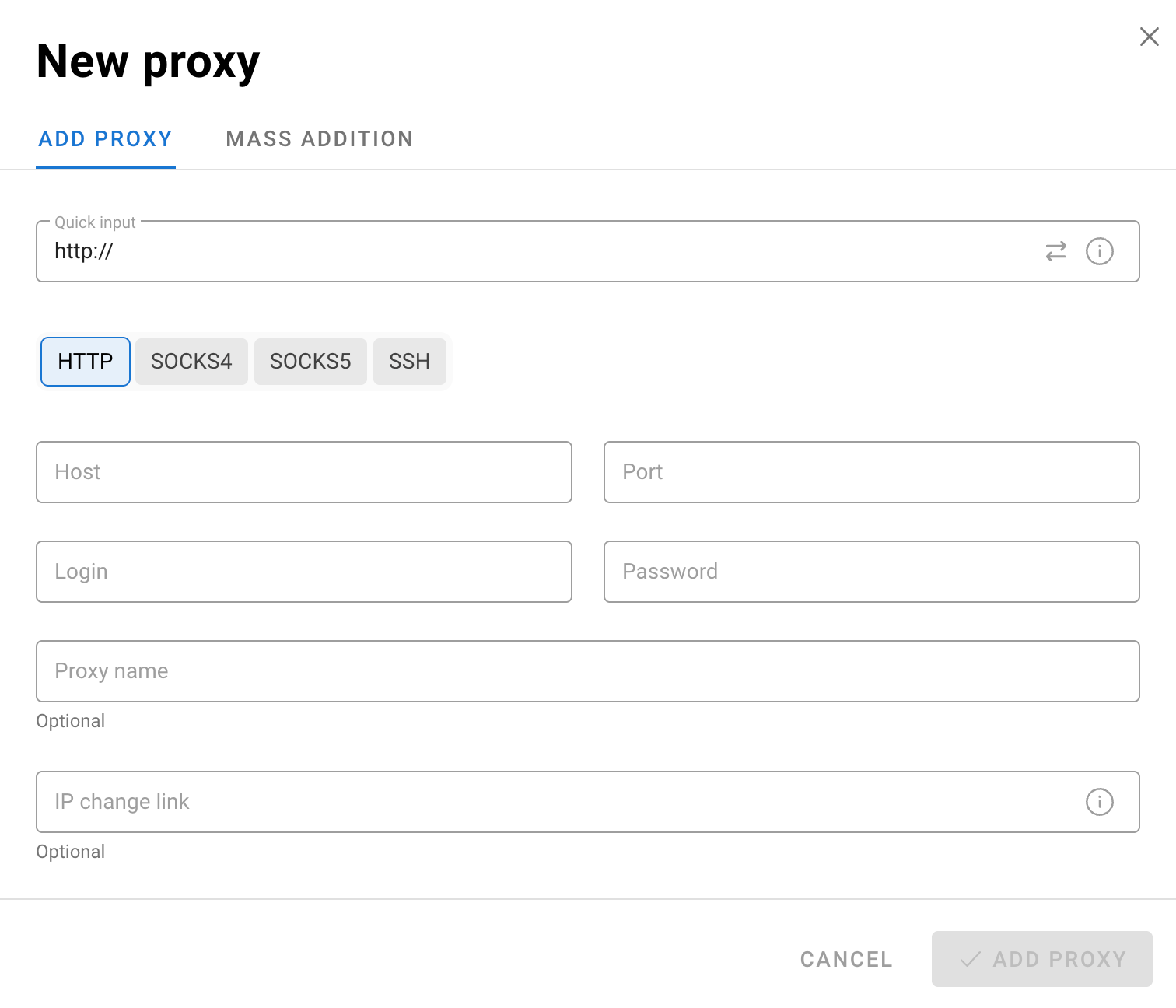Choose the SOCKS5 proxy type
Image resolution: width=1176 pixels, height=1008 pixels.
point(310,362)
